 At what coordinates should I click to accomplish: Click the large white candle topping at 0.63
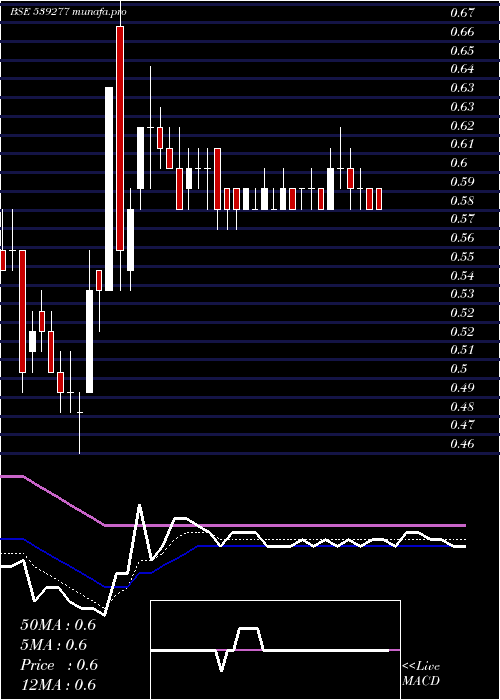109,189
